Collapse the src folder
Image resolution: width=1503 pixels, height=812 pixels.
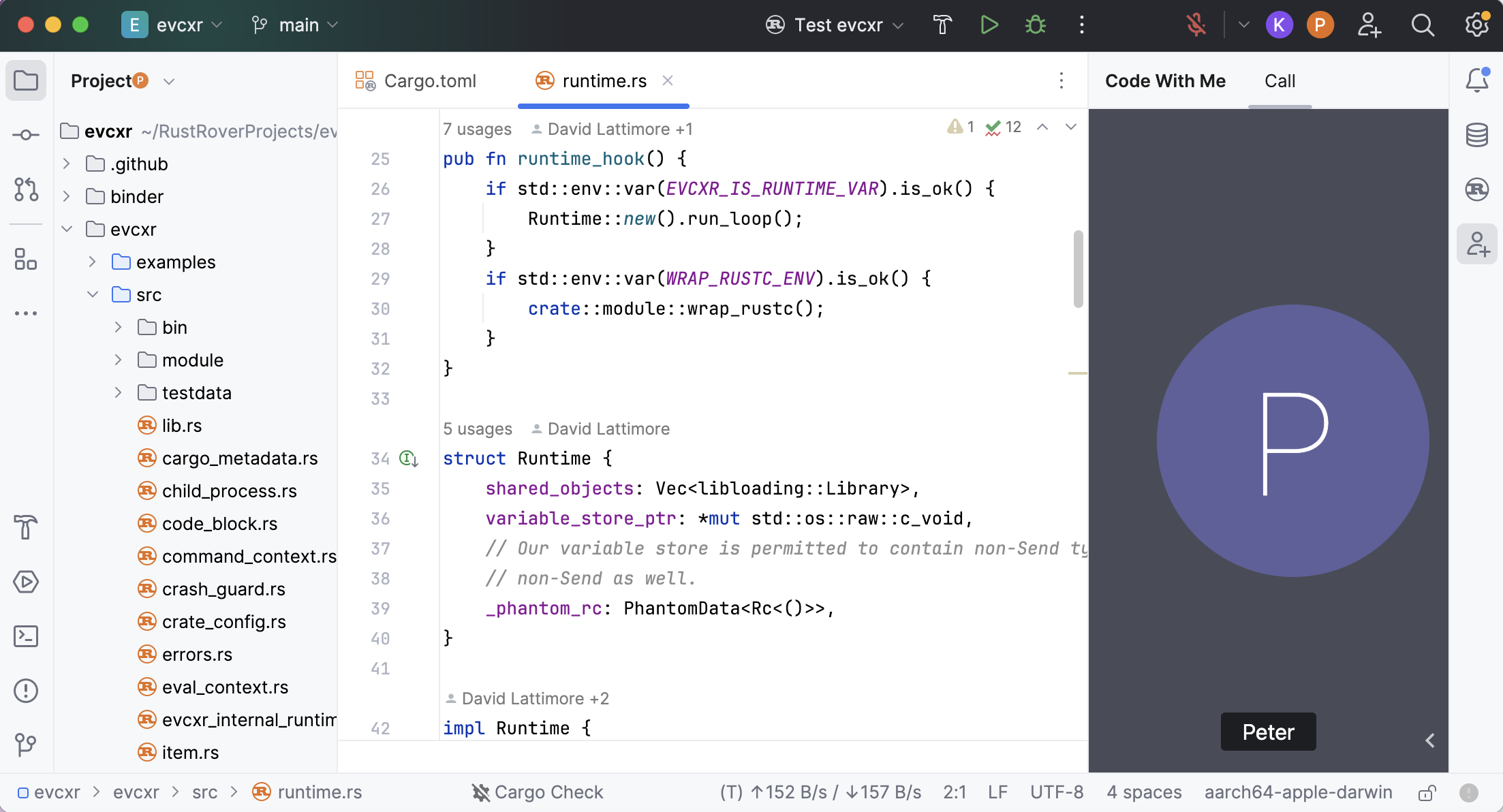(93, 294)
